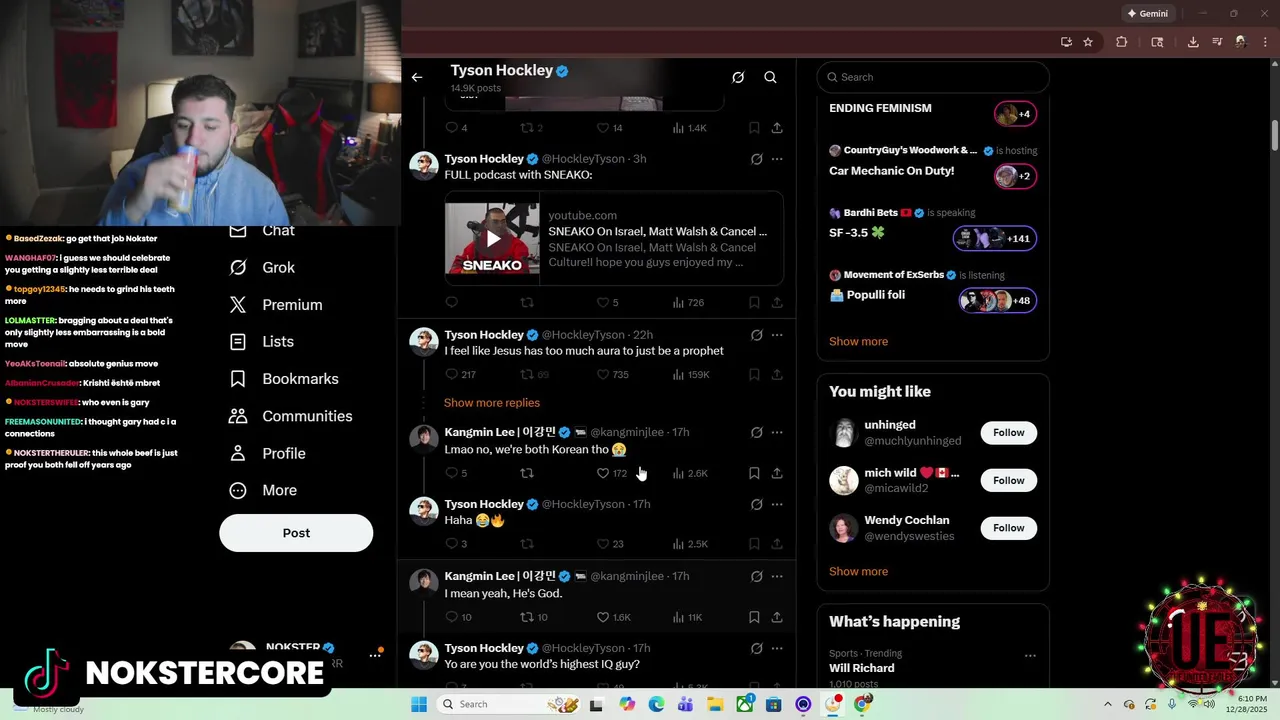Click the X search input field
This screenshot has height=720, width=1280.
click(x=932, y=77)
